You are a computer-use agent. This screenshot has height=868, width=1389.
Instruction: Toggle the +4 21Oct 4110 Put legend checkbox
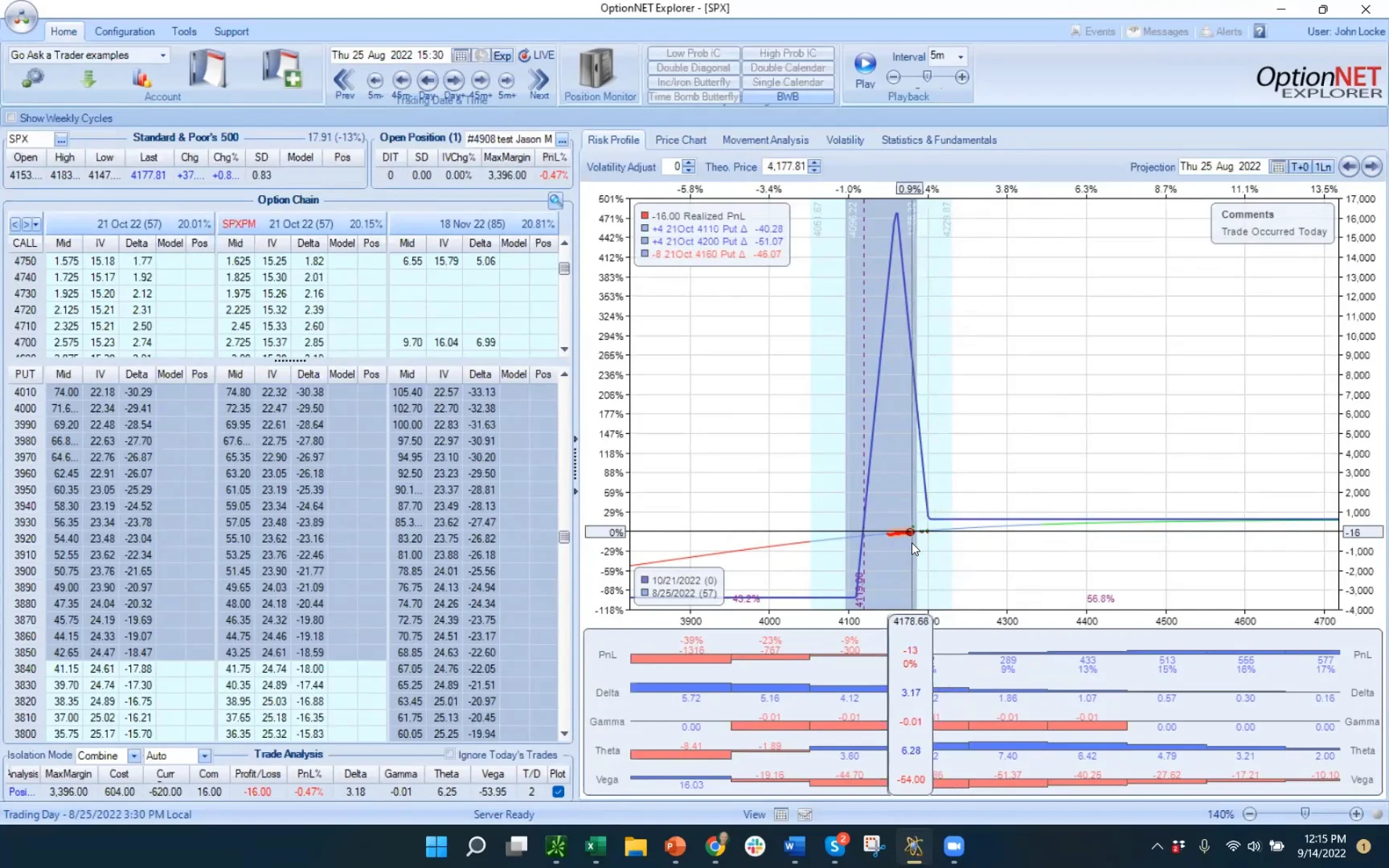645,229
